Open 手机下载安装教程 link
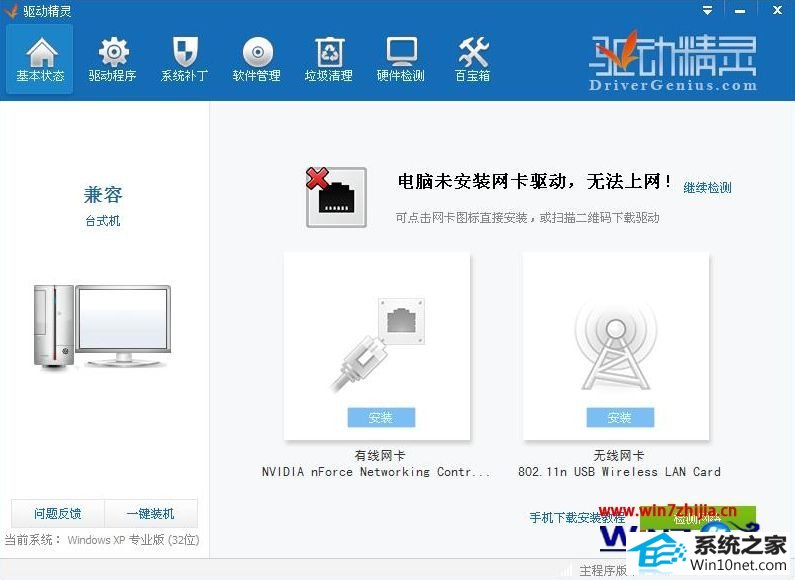The image size is (795, 580). click(x=577, y=518)
